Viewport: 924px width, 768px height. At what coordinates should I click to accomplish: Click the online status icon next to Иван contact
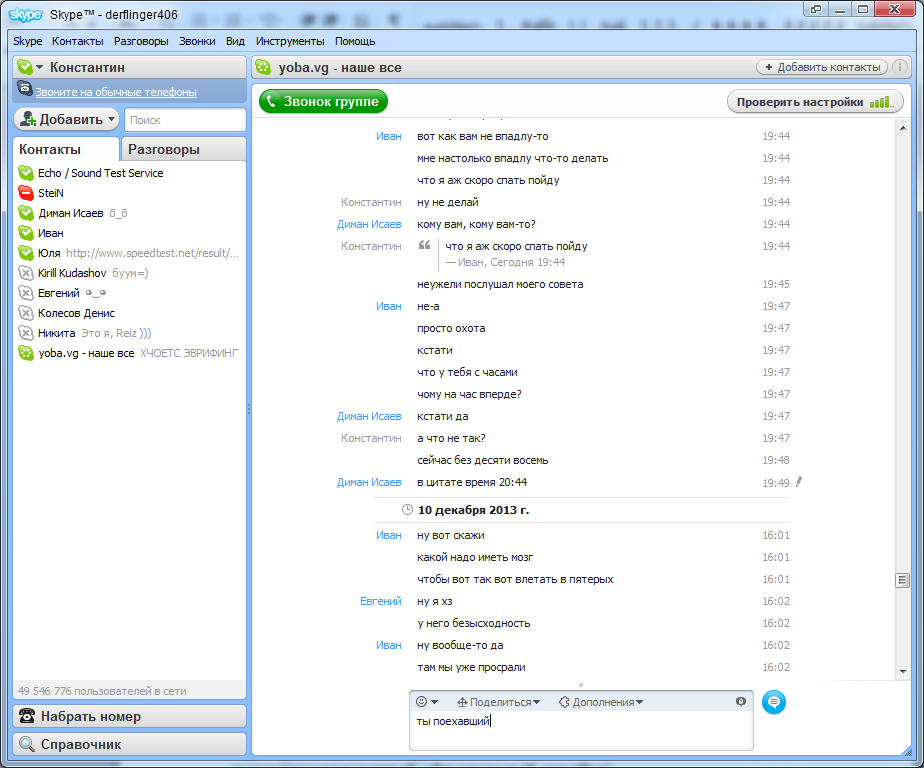(26, 233)
